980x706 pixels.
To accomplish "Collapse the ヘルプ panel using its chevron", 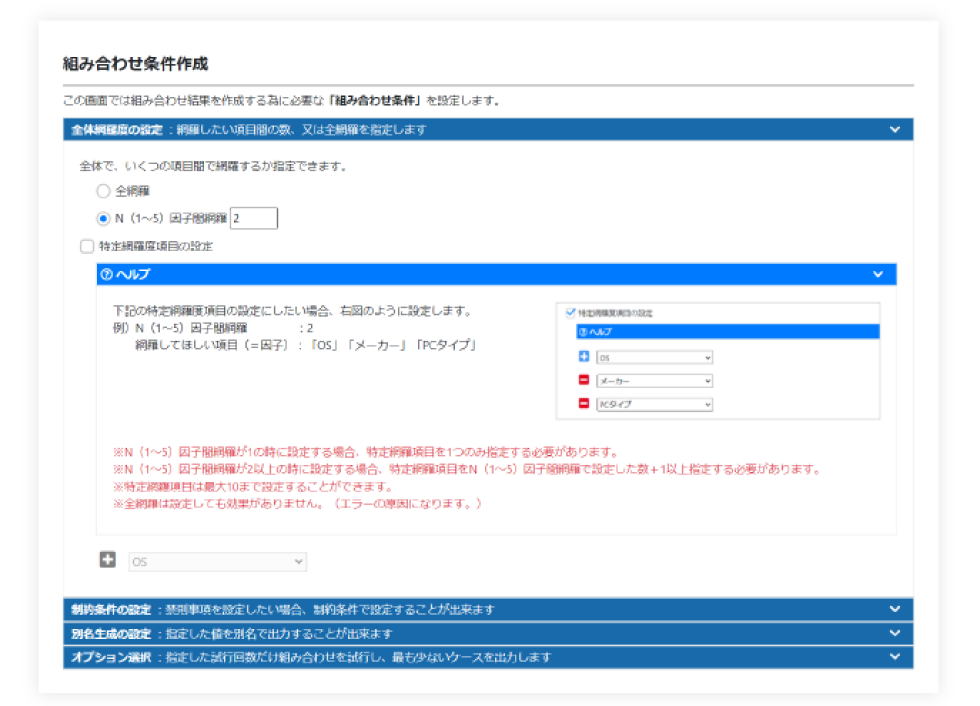I will (x=877, y=274).
